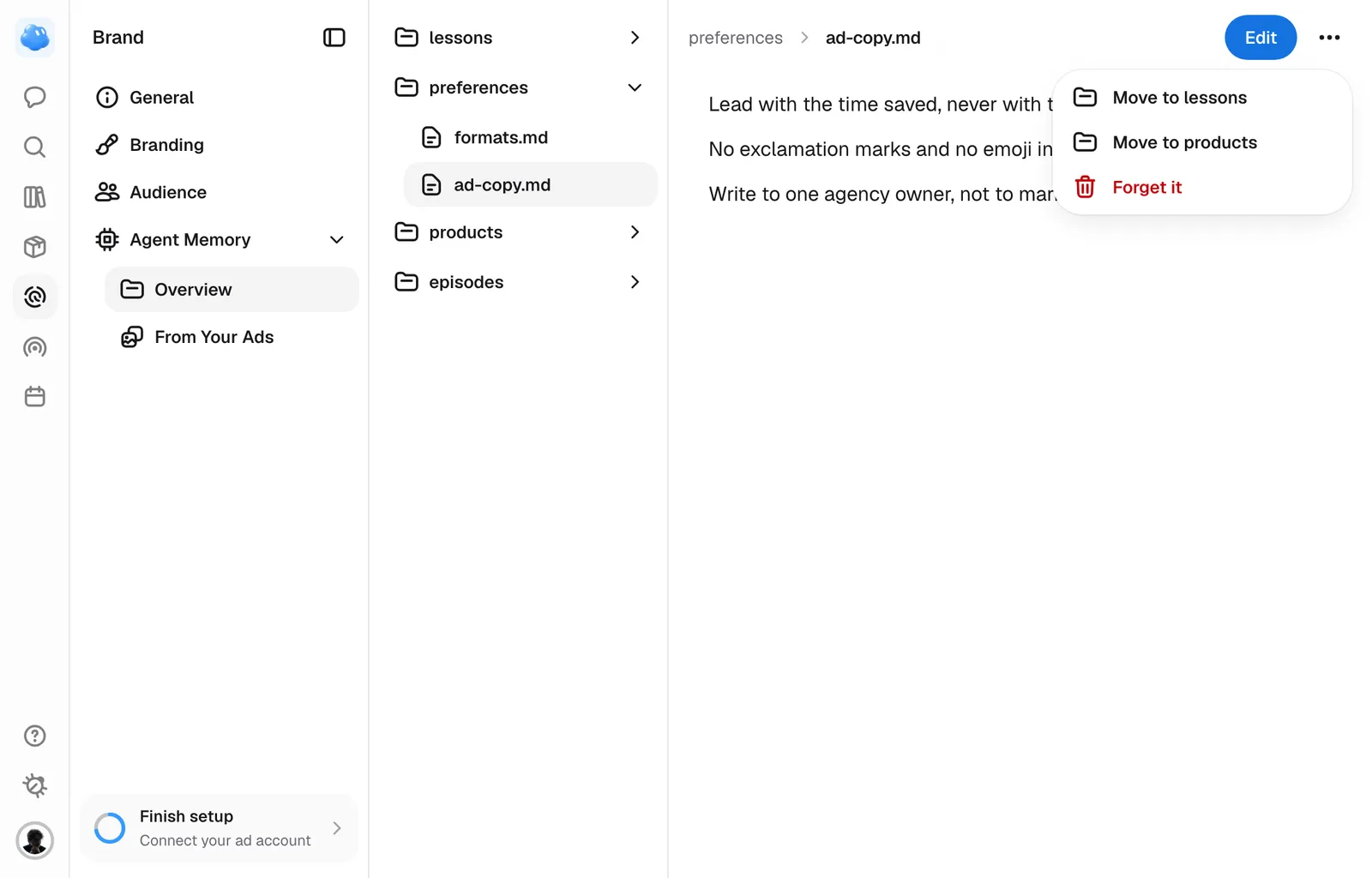The height and width of the screenshot is (878, 1372).
Task: Open the cube products icon in sidebar
Action: tap(34, 247)
